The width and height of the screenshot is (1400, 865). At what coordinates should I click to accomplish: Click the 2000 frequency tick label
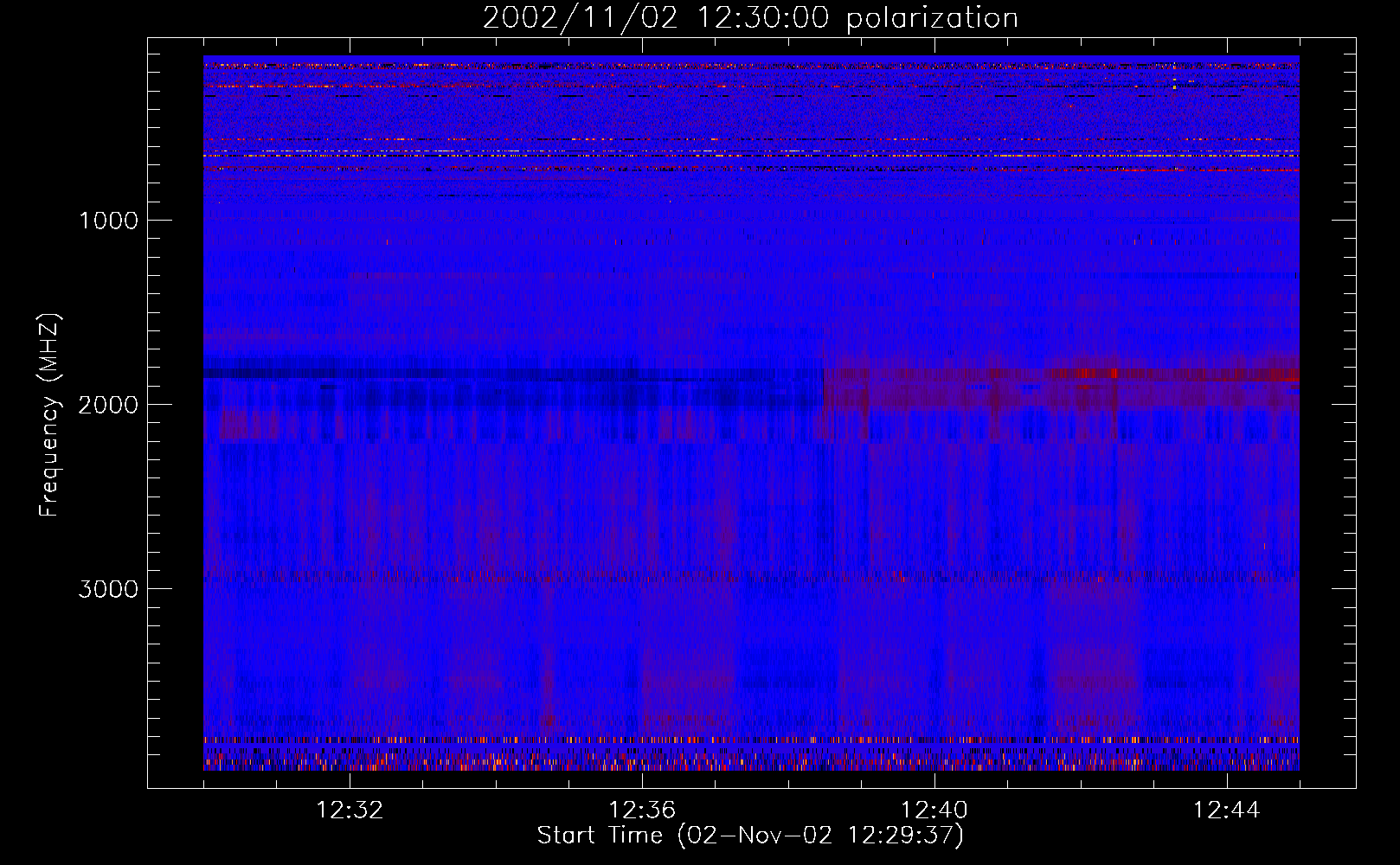(108, 405)
